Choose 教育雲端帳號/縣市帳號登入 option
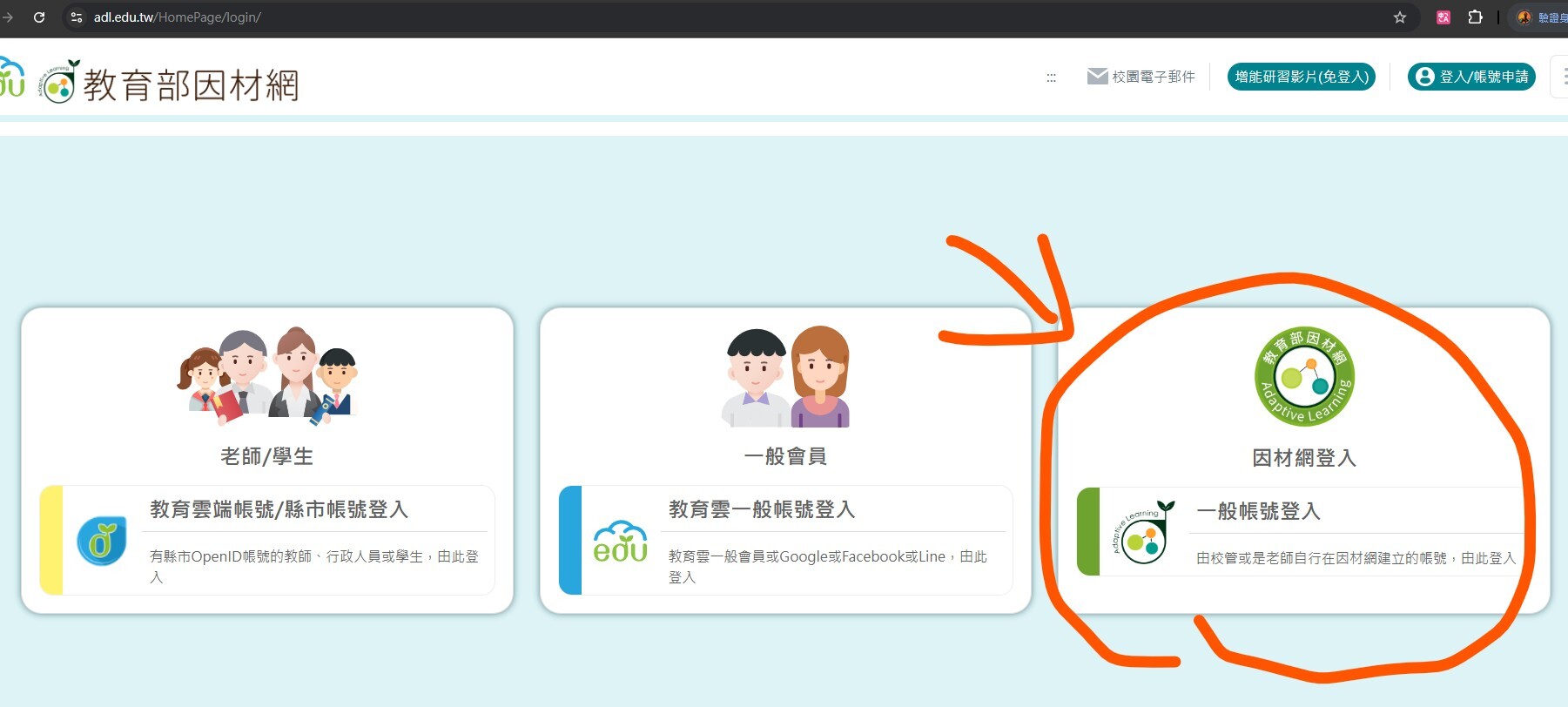Viewport: 1568px width, 707px height. click(267, 540)
